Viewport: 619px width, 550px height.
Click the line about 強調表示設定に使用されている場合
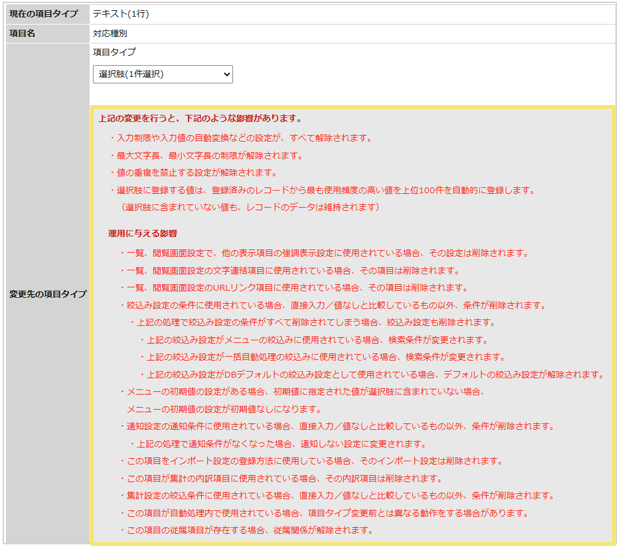[324, 253]
